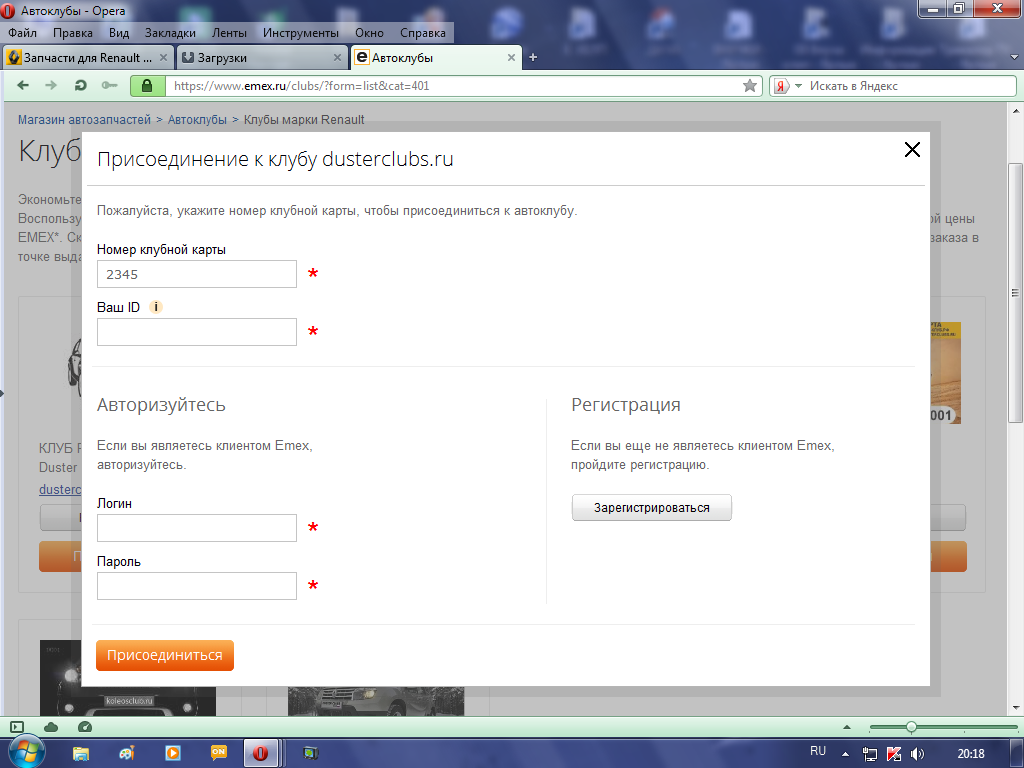The width and height of the screenshot is (1024, 768).
Task: Open the RU language indicator
Action: coord(818,751)
